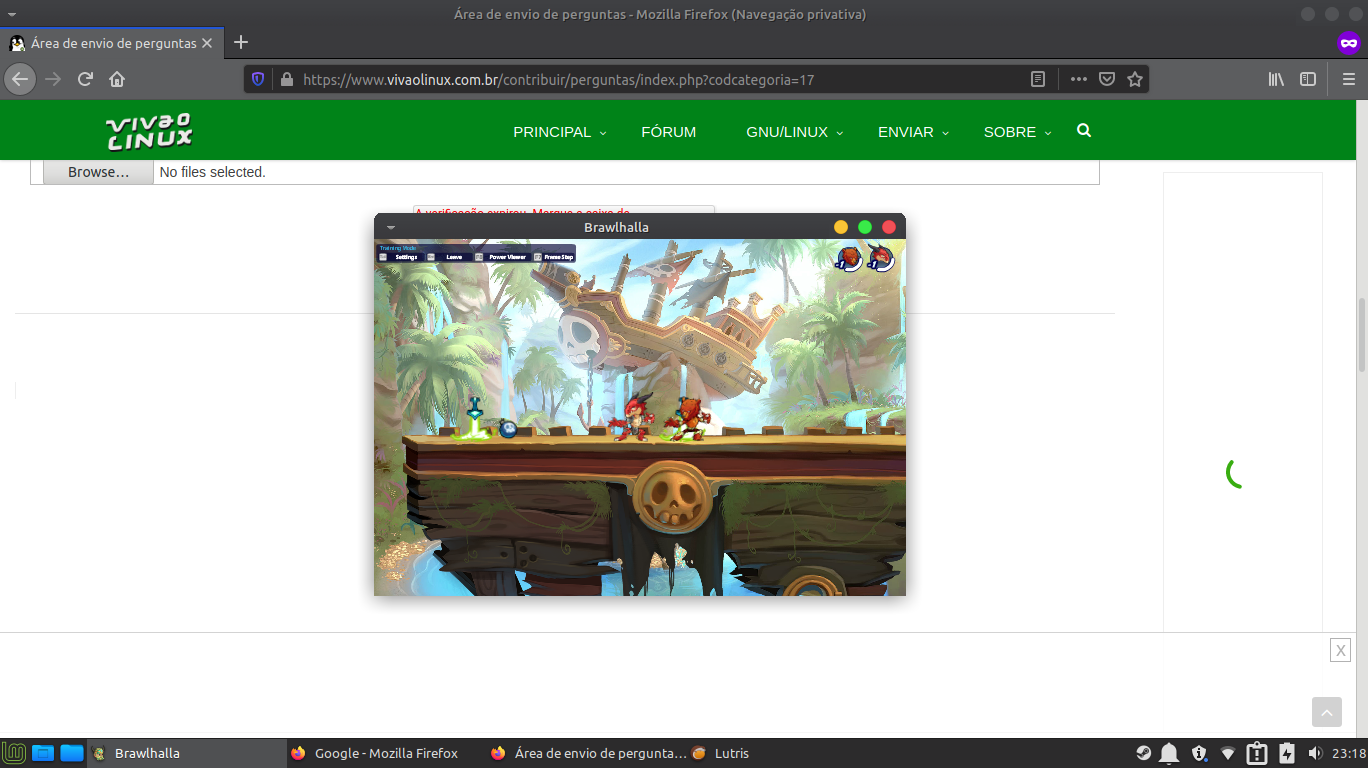The height and width of the screenshot is (768, 1368).
Task: Close the bottom ad with X
Action: tap(1340, 650)
